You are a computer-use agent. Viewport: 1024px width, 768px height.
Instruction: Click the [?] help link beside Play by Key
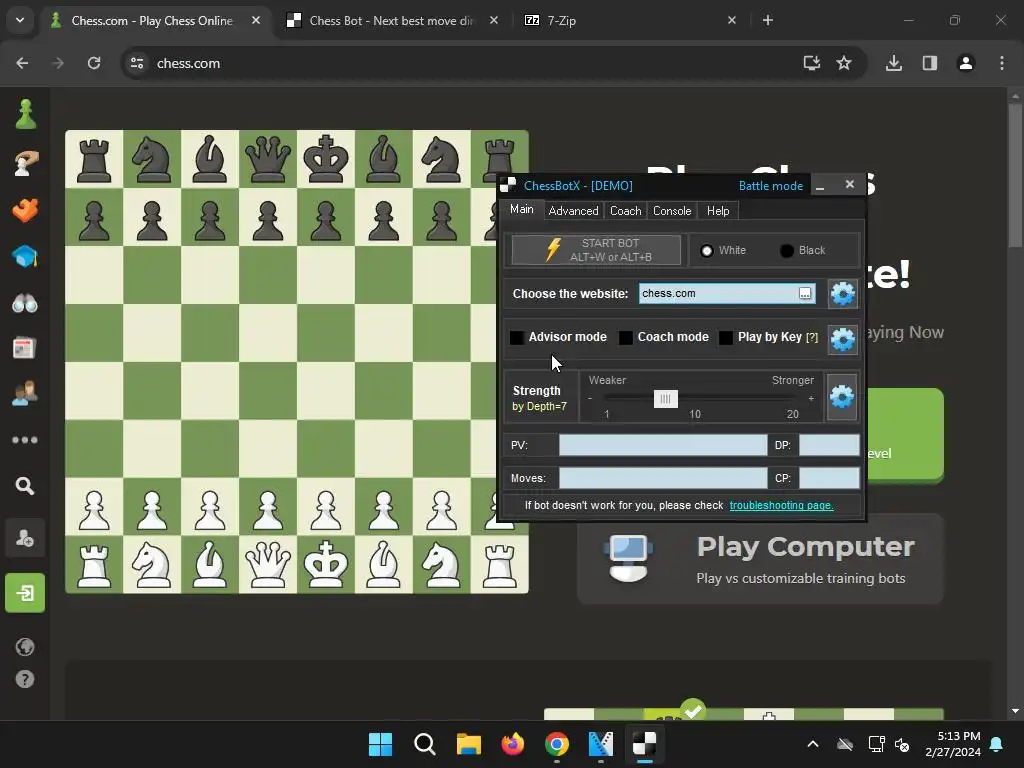pyautogui.click(x=812, y=338)
